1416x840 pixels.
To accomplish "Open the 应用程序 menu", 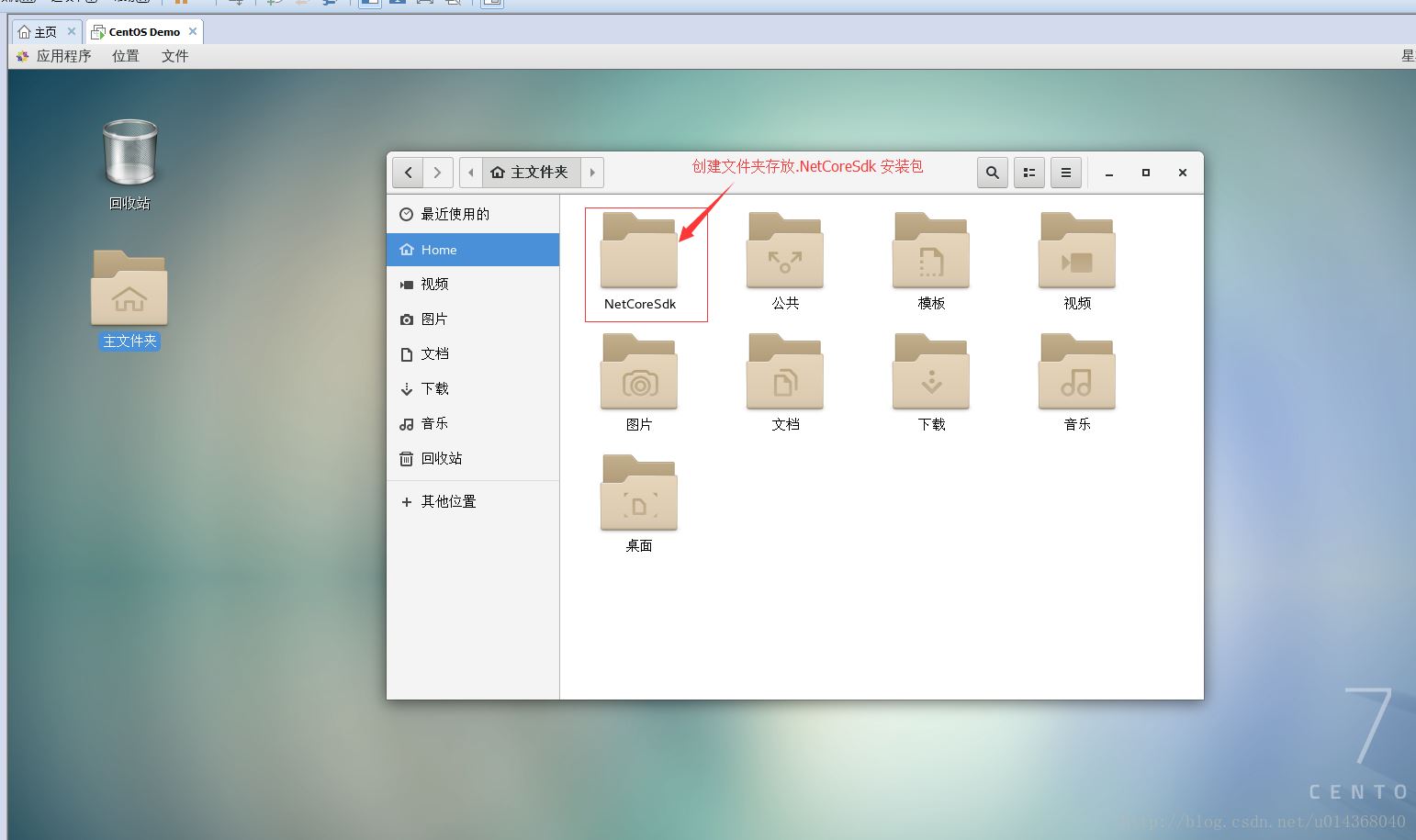I will tap(62, 56).
